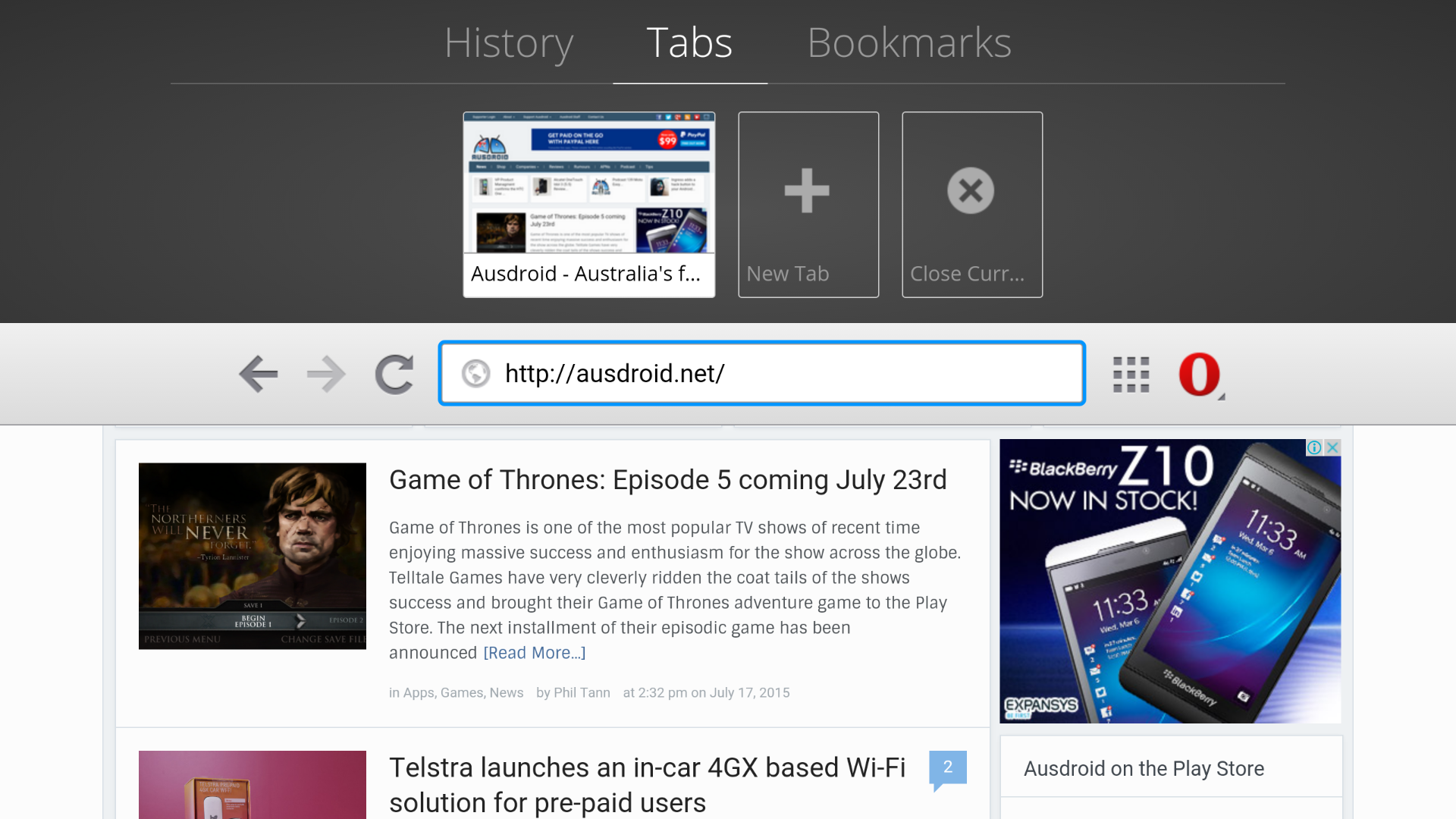This screenshot has height=819, width=1456.
Task: Open the Speed Dial grid icon
Action: click(x=1131, y=375)
